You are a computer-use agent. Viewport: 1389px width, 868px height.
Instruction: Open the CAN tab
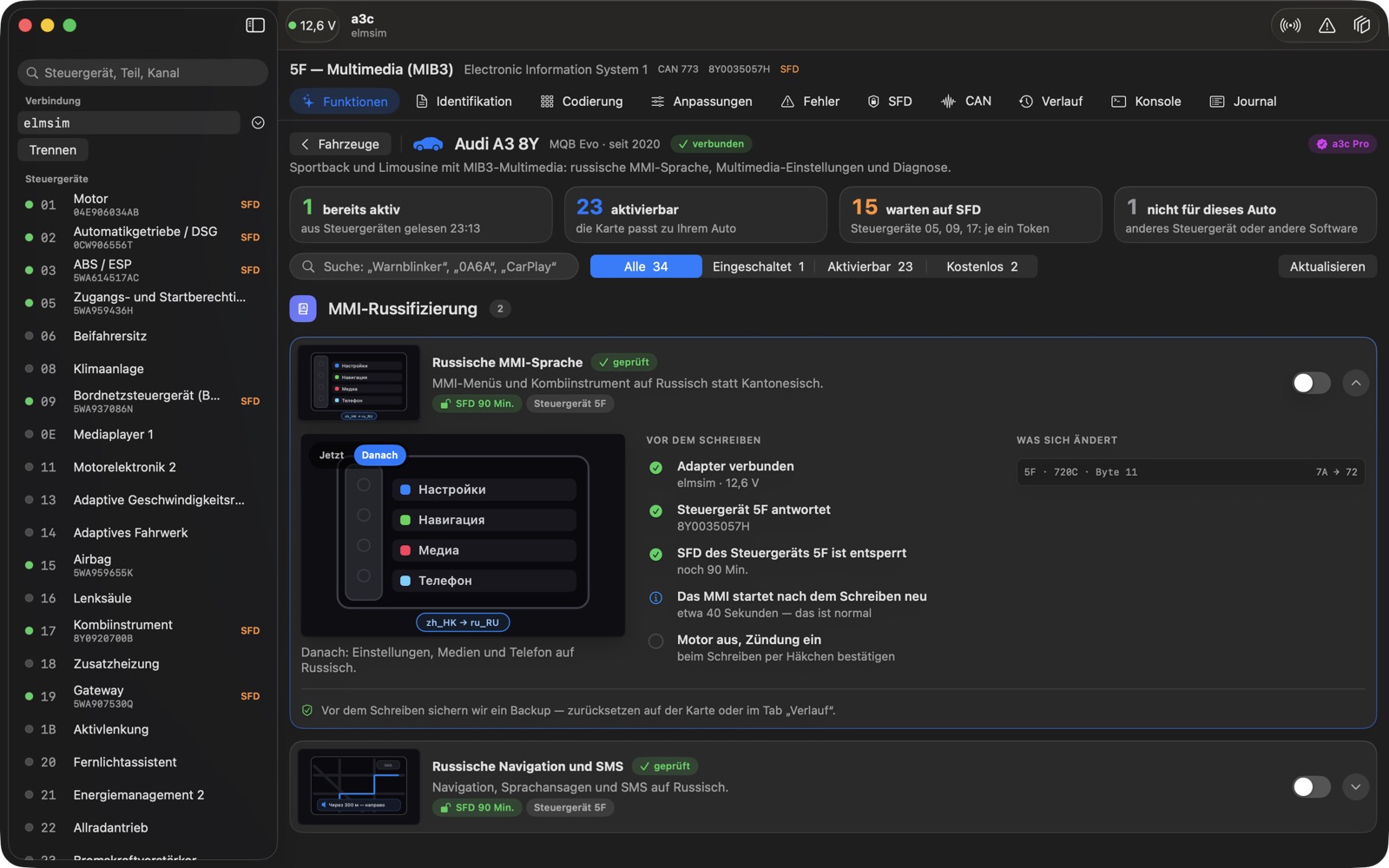click(x=966, y=102)
